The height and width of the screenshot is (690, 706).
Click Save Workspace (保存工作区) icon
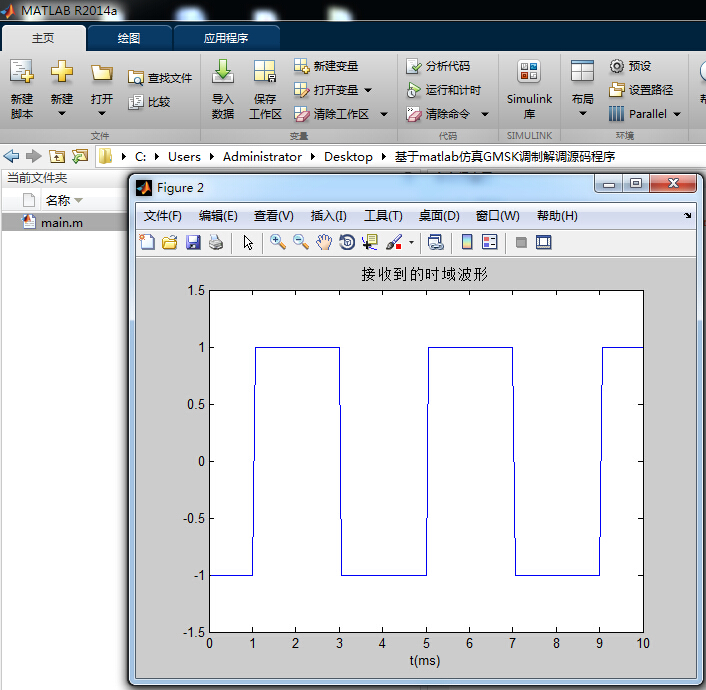(265, 72)
